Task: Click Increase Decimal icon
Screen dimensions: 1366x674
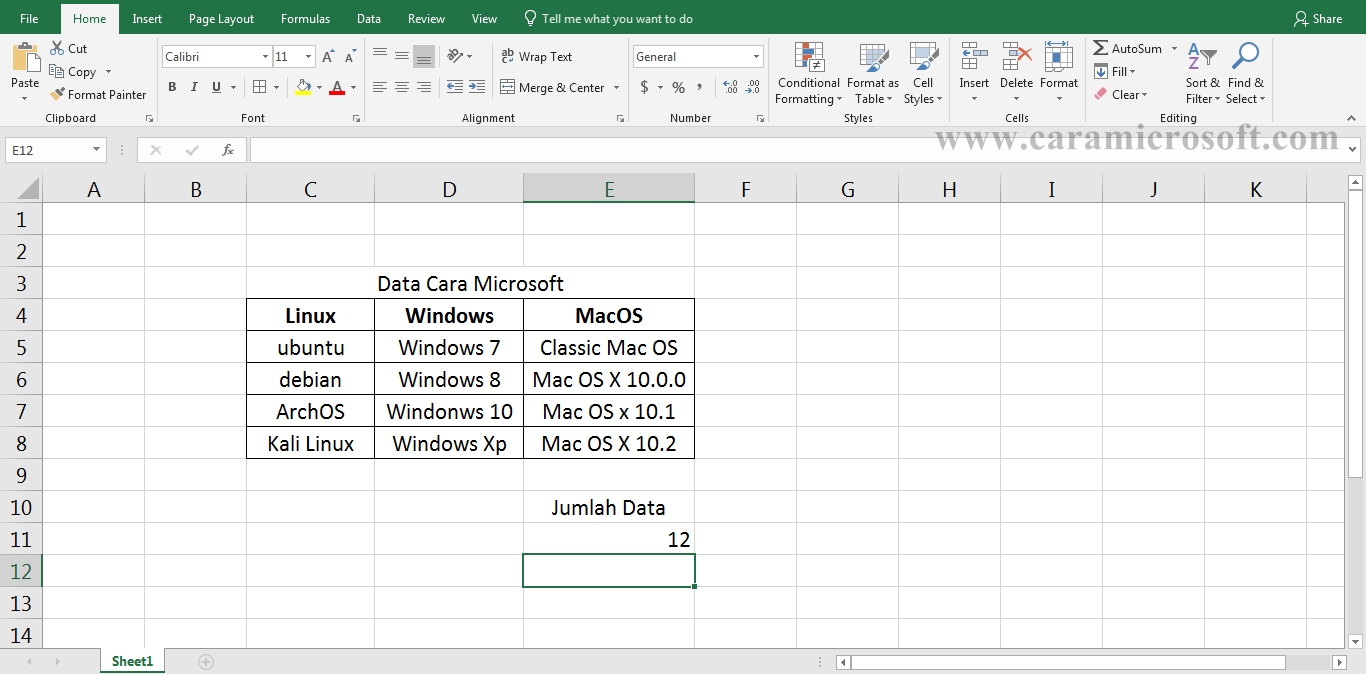Action: click(x=730, y=88)
